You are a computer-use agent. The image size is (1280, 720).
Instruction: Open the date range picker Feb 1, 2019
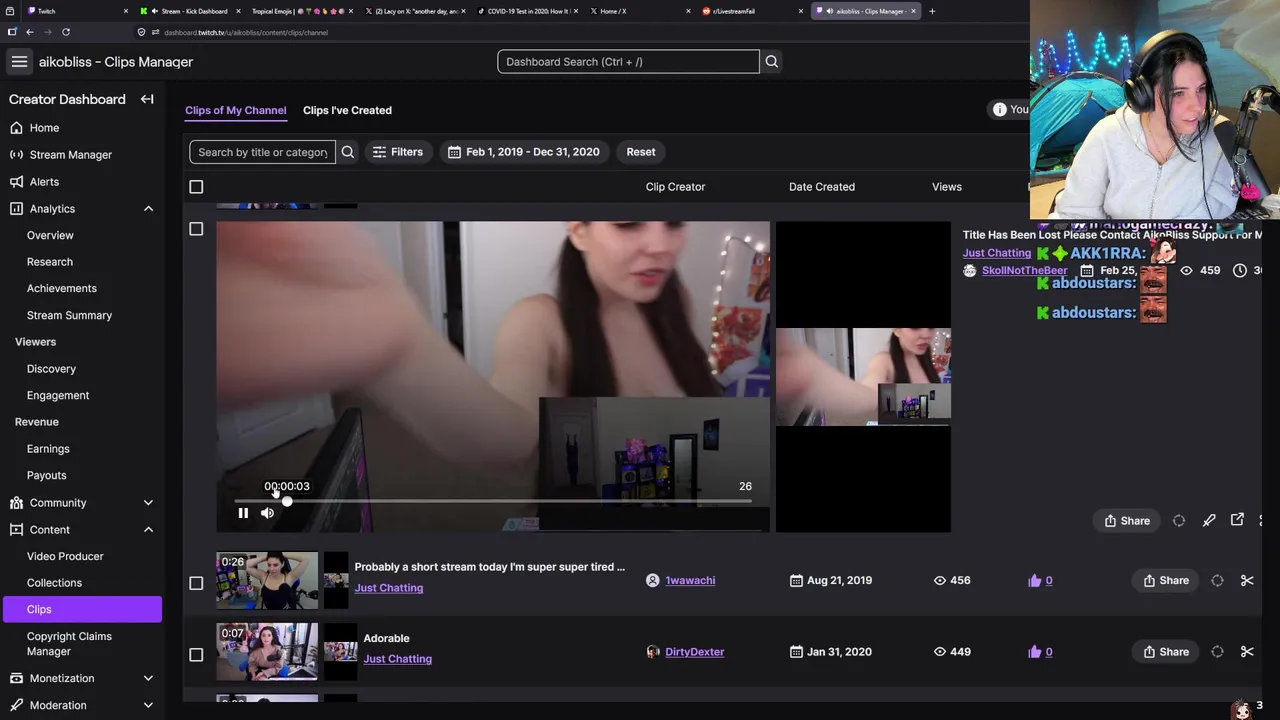pyautogui.click(x=523, y=152)
